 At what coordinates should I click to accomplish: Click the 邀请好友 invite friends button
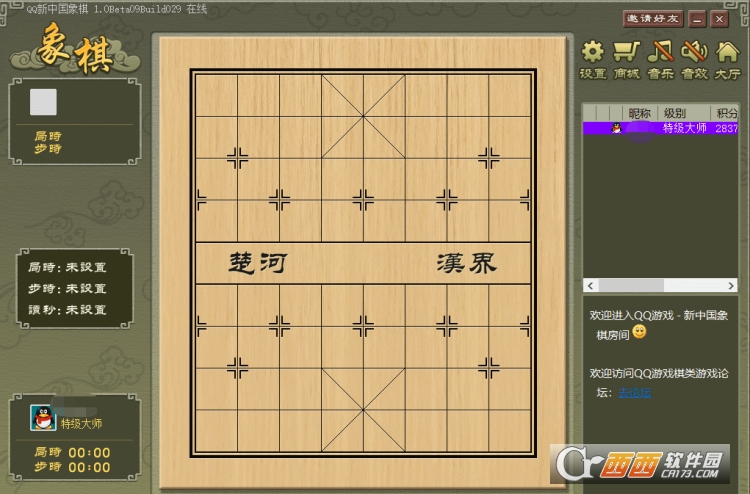(x=652, y=18)
